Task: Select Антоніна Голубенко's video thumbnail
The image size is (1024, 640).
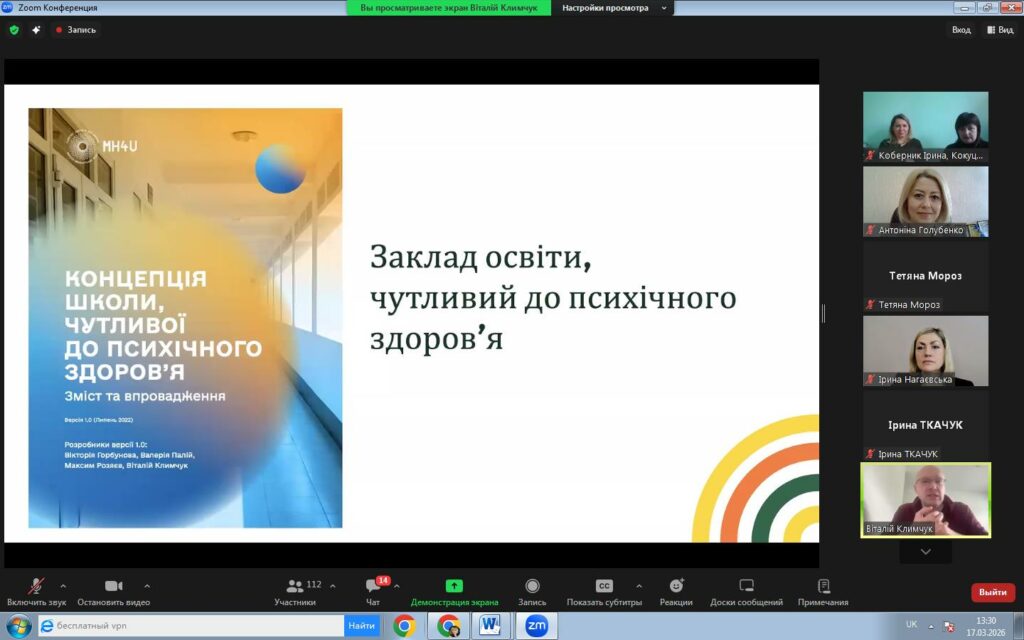Action: [x=925, y=201]
